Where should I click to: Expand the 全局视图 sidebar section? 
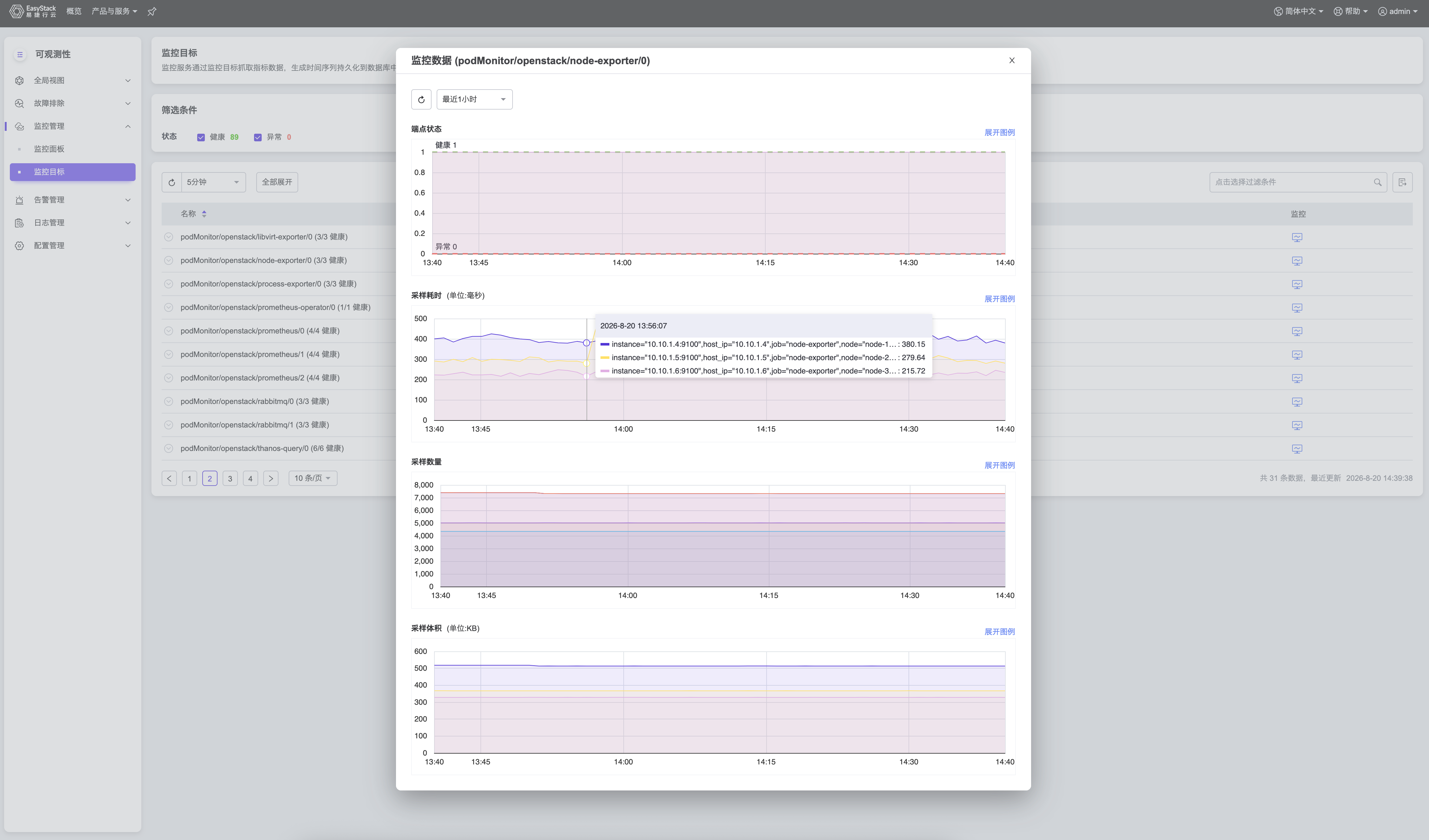click(73, 81)
